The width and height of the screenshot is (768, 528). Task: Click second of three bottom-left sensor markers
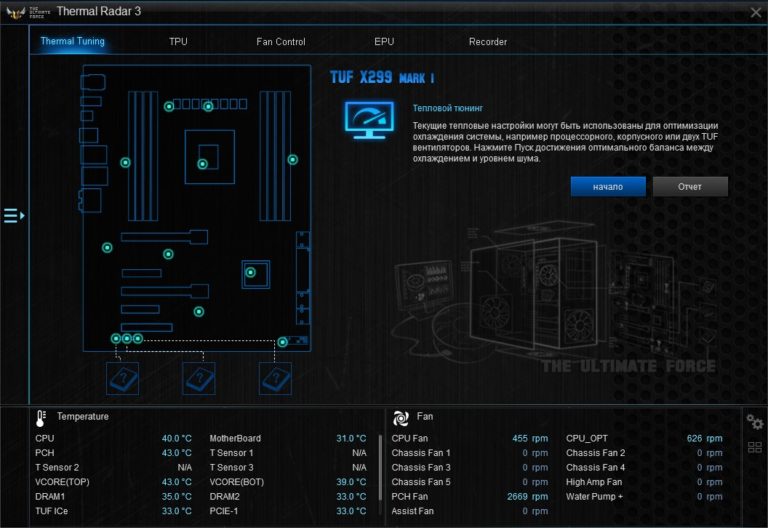point(127,338)
